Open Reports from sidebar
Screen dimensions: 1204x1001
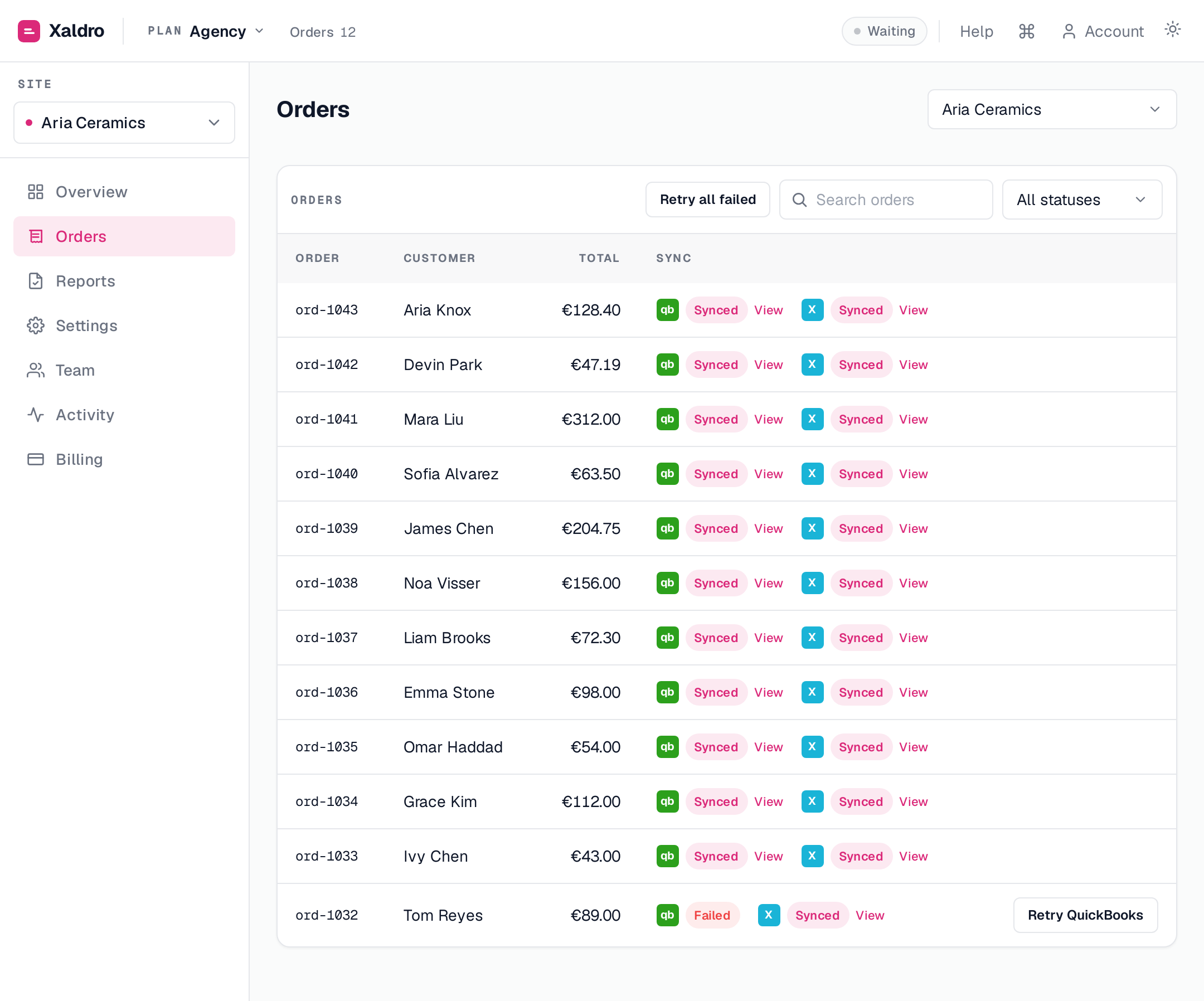coord(124,281)
